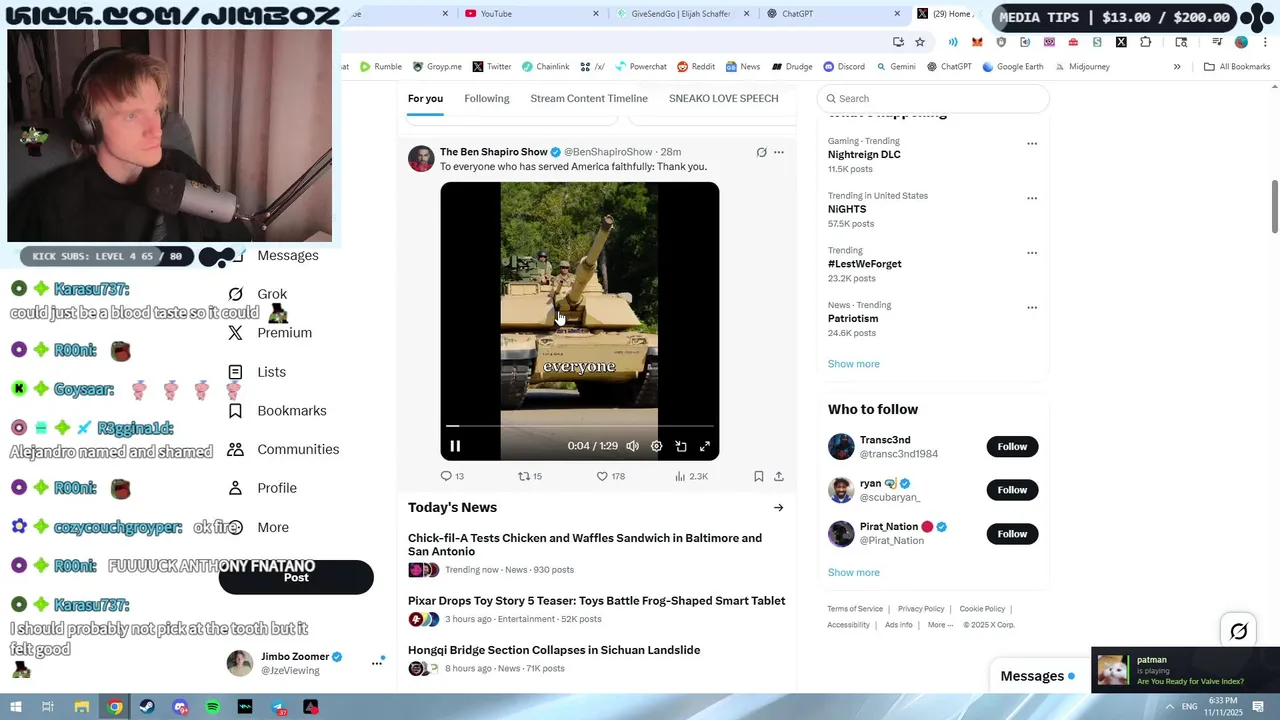Open the More menu in sidebar
The width and height of the screenshot is (1280, 720).
tap(258, 527)
